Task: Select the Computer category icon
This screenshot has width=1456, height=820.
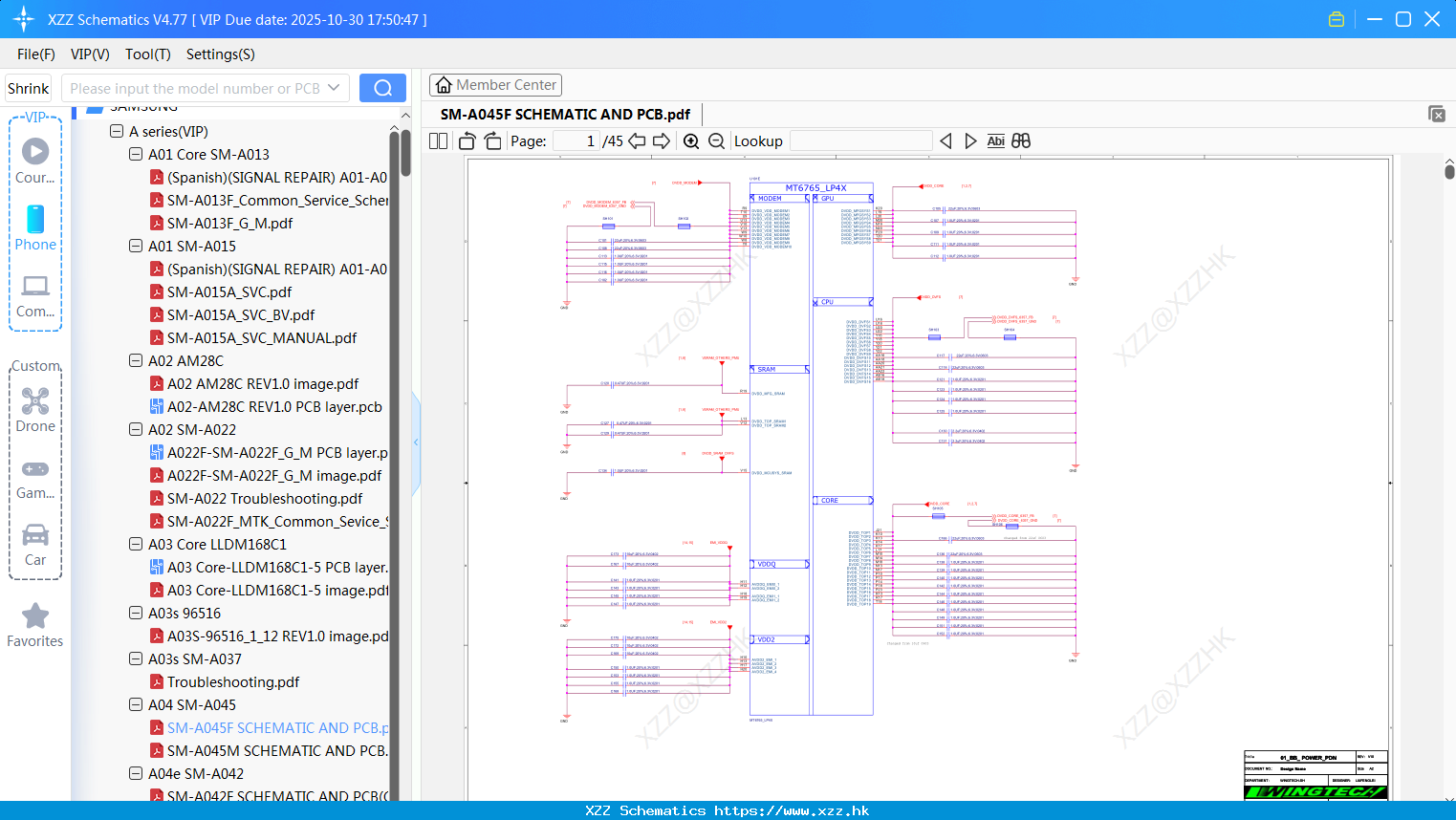Action: 35,296
